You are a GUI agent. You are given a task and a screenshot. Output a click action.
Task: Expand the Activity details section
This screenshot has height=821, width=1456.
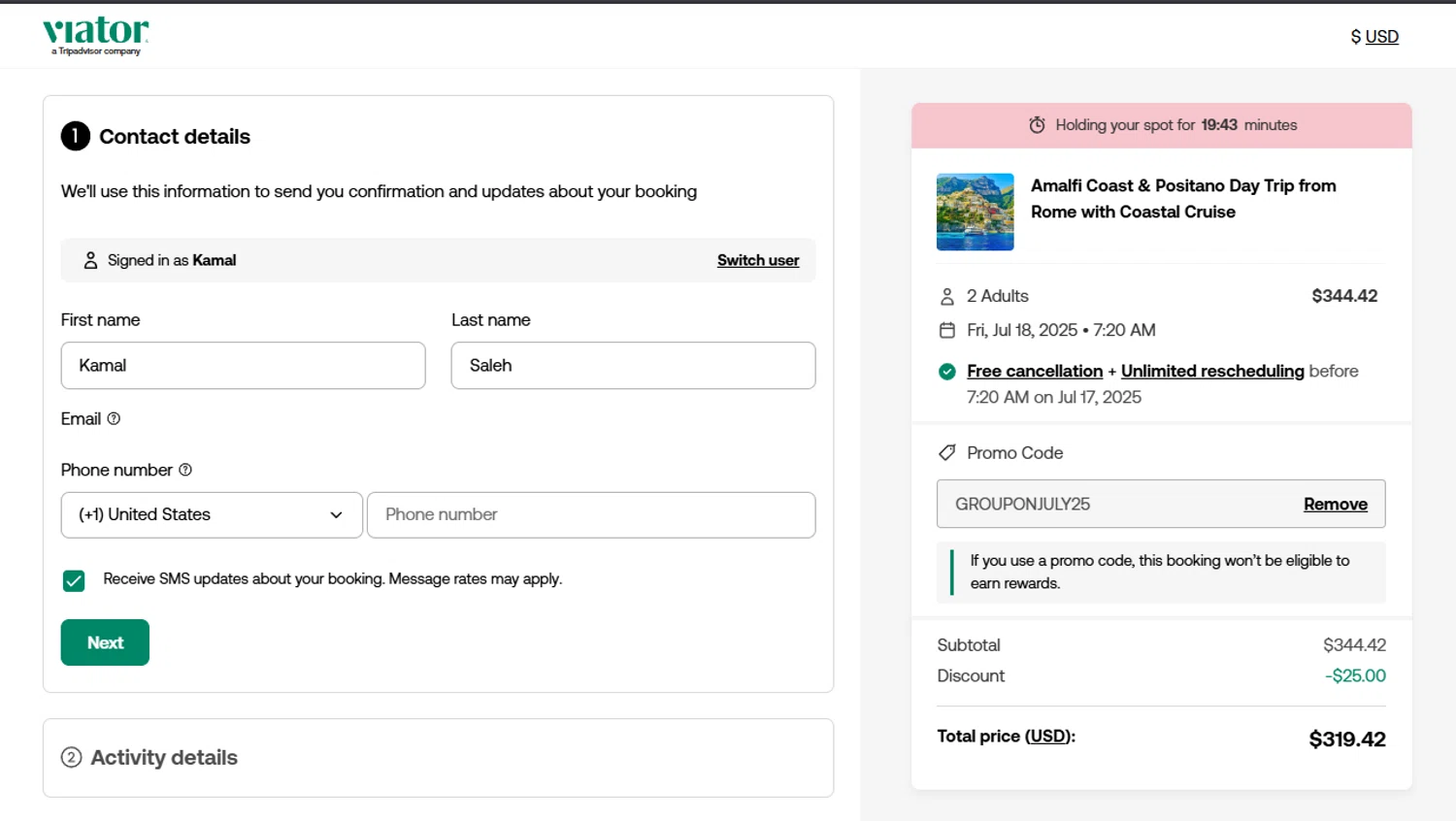[164, 757]
